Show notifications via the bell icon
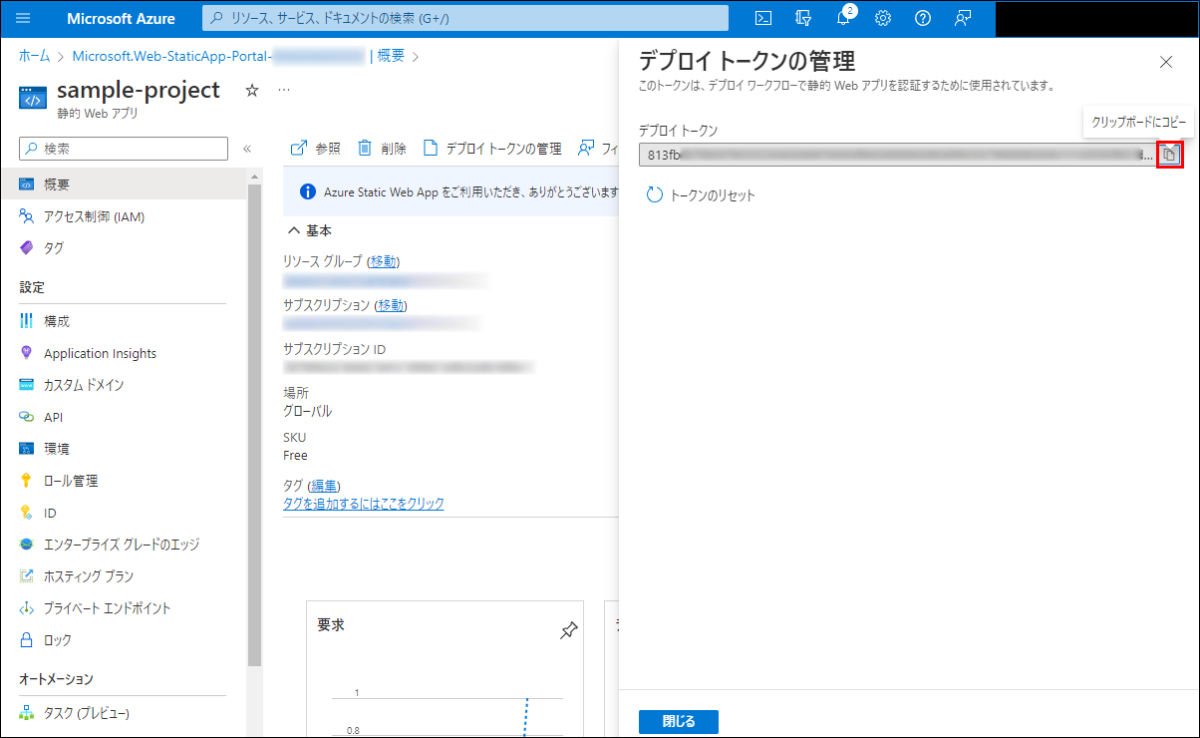 (844, 18)
